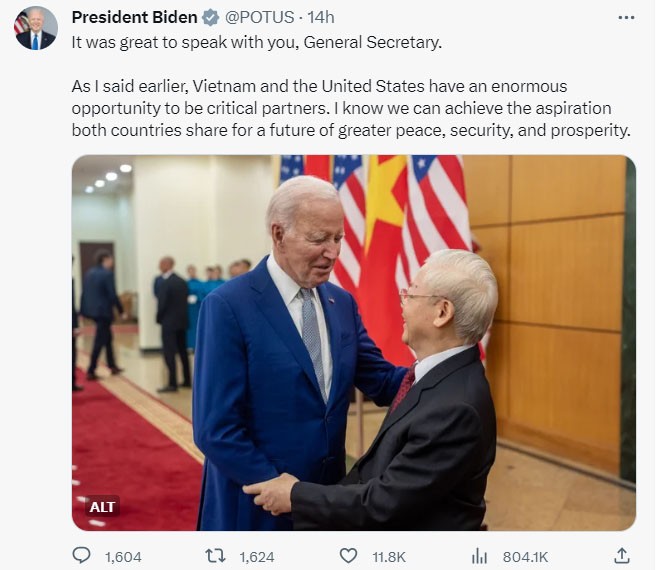Open the reply speech-bubble icon
The image size is (658, 570).
(81, 556)
